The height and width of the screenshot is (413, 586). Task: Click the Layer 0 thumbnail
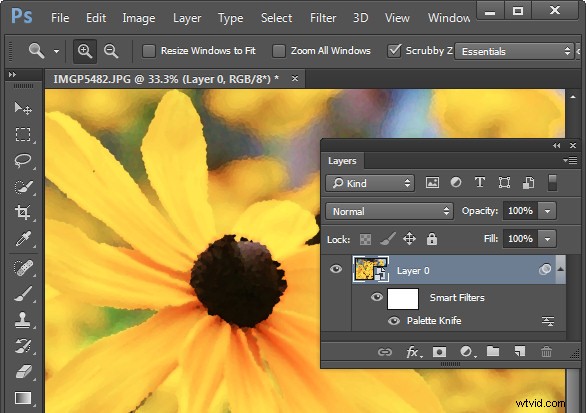click(x=371, y=269)
